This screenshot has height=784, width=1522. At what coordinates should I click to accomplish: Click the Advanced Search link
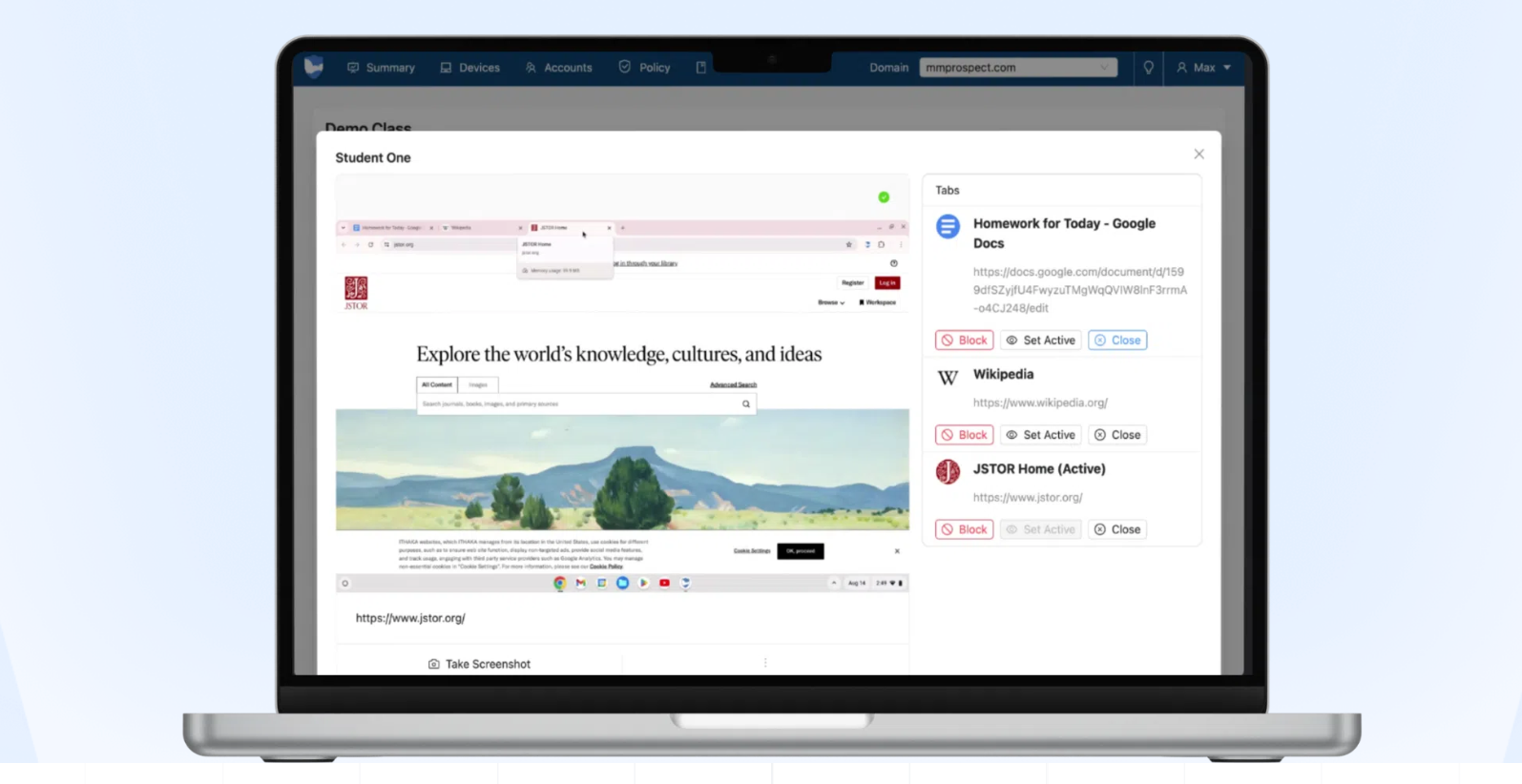pyautogui.click(x=733, y=385)
